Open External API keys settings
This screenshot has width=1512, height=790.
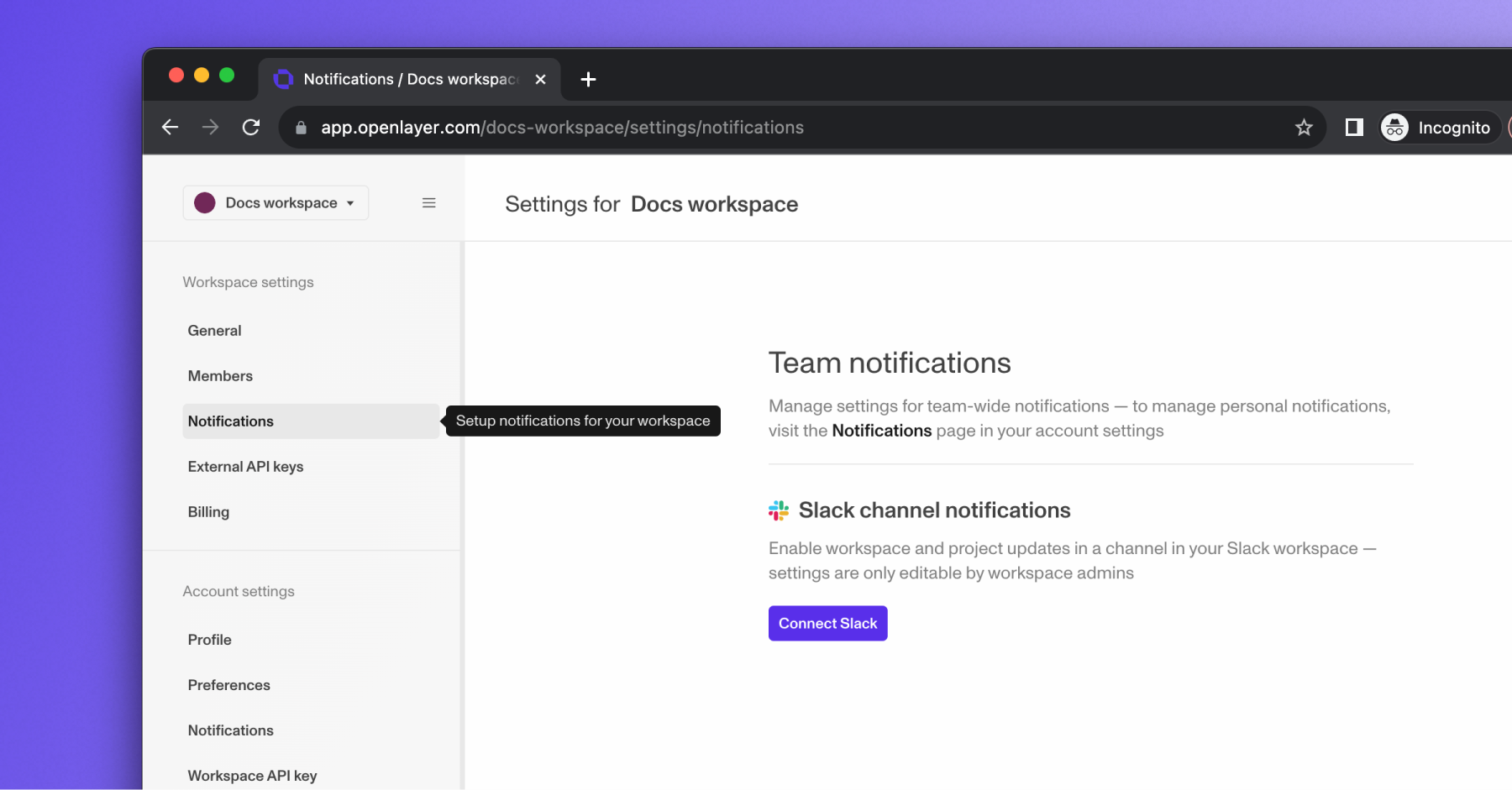pos(311,467)
